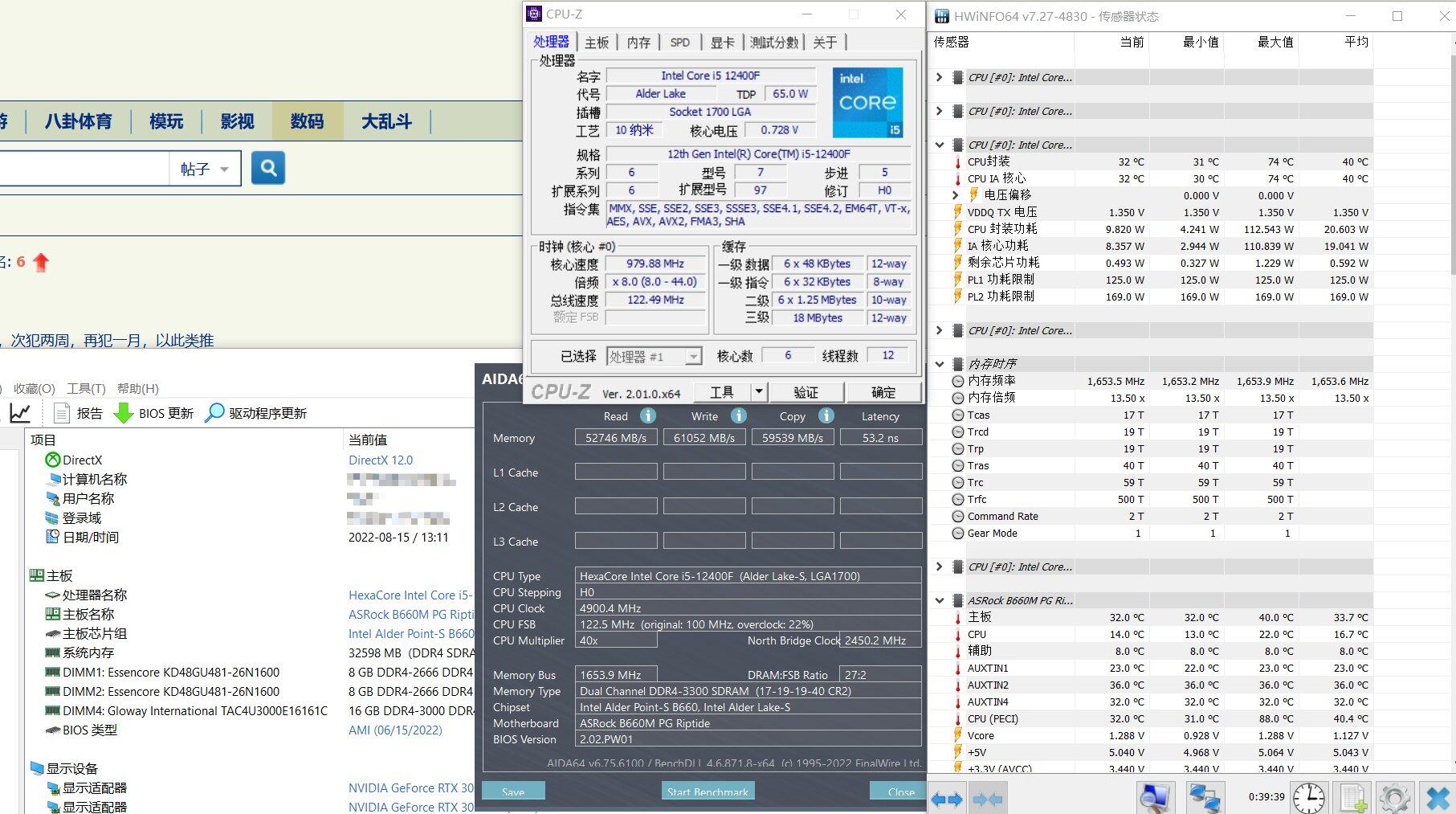Expand the CPU group just above ASRock B660M
1456x814 pixels.
coord(940,567)
